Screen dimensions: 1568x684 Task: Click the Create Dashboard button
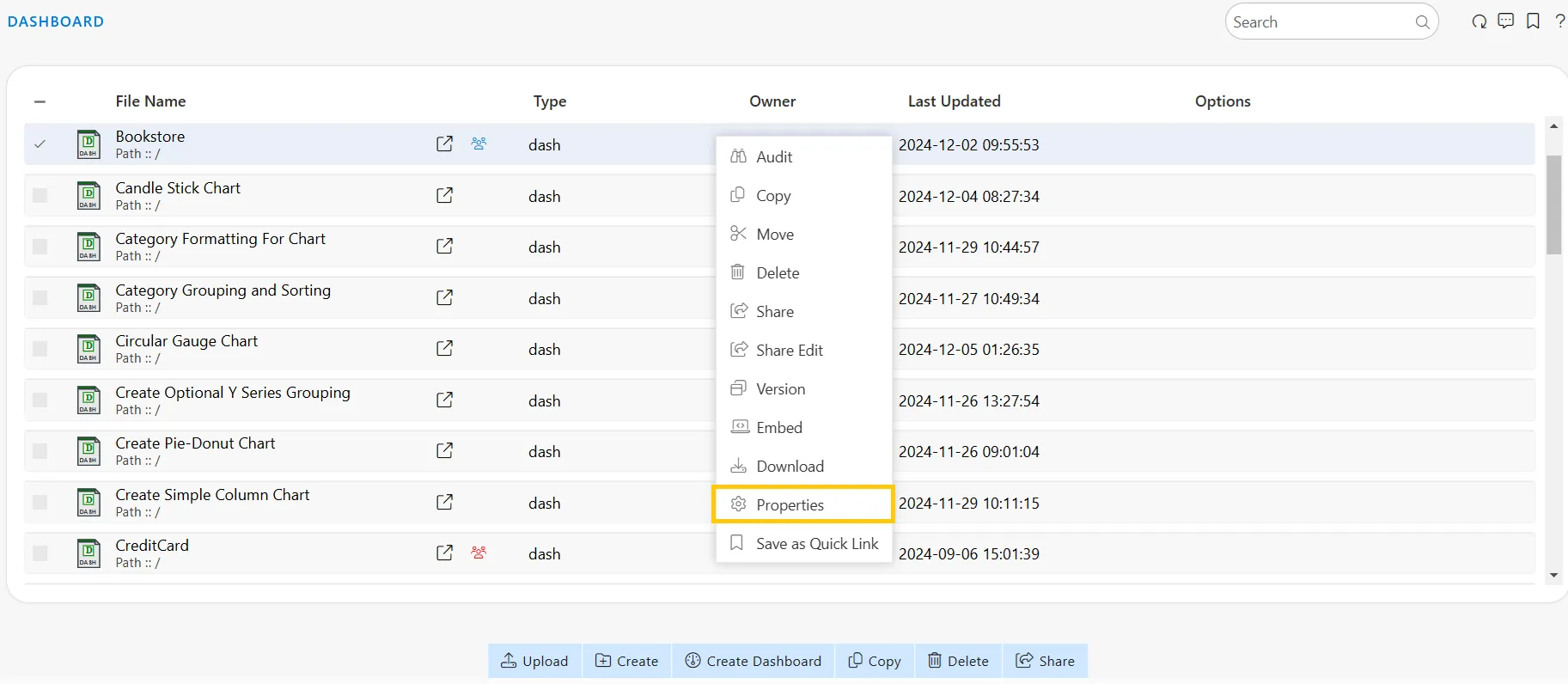coord(753,661)
